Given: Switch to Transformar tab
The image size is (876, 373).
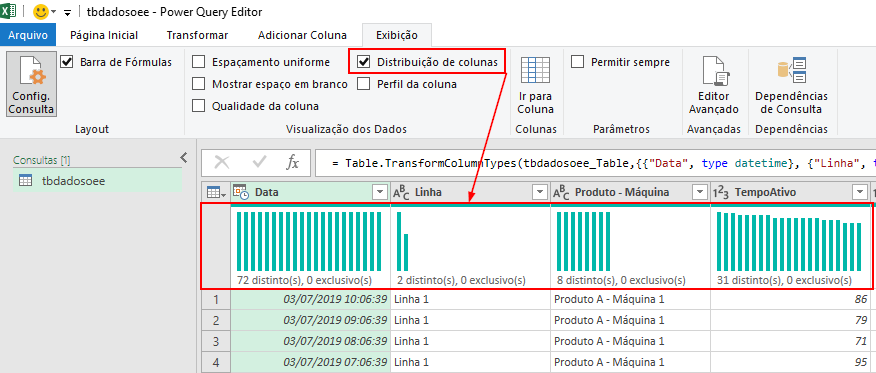Looking at the screenshot, I should 197,35.
